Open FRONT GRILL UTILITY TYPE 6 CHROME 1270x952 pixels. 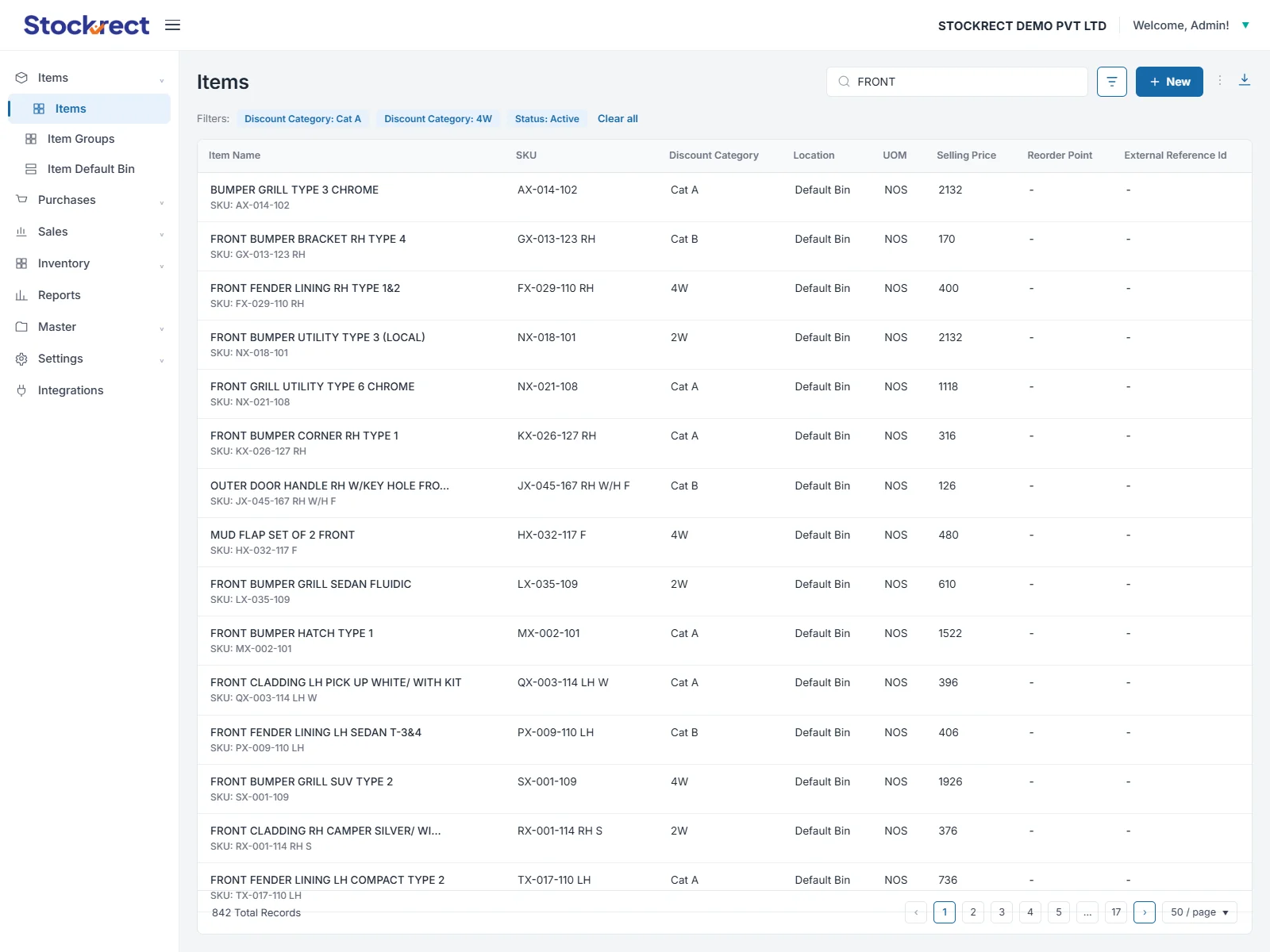click(x=312, y=386)
